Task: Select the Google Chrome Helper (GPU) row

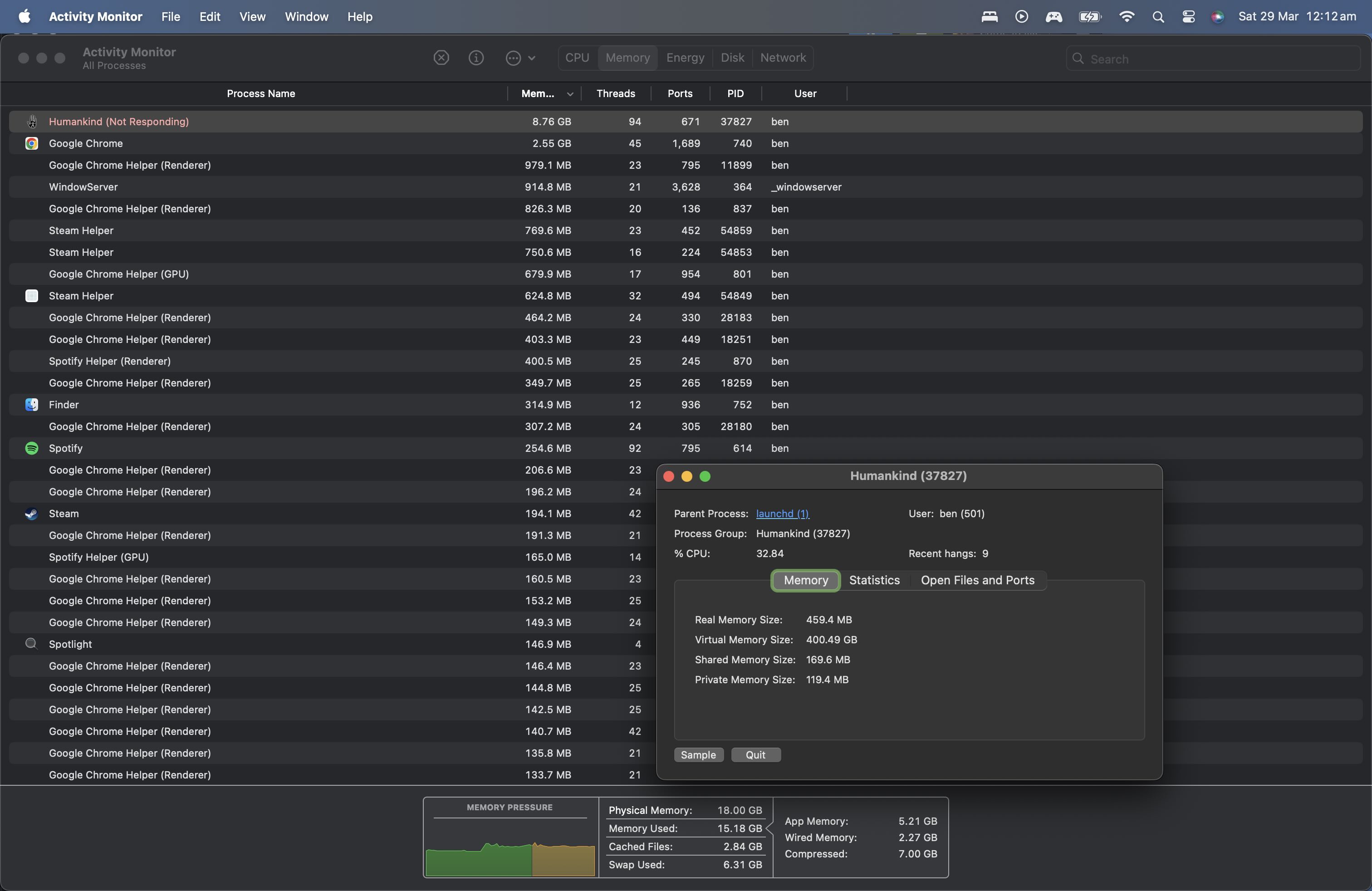Action: [686, 274]
